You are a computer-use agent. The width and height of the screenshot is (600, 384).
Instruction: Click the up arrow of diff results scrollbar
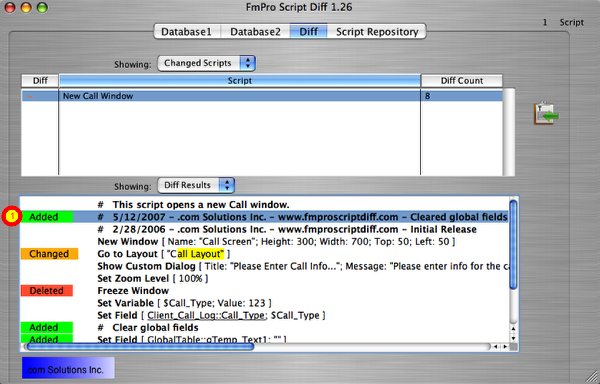513,329
